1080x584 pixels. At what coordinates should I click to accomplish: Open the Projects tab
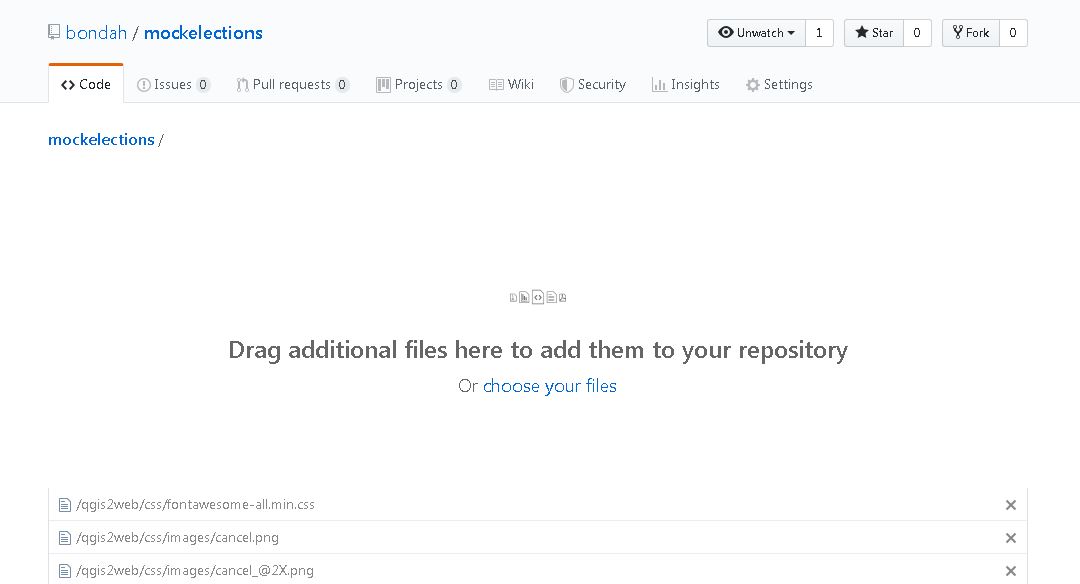418,85
